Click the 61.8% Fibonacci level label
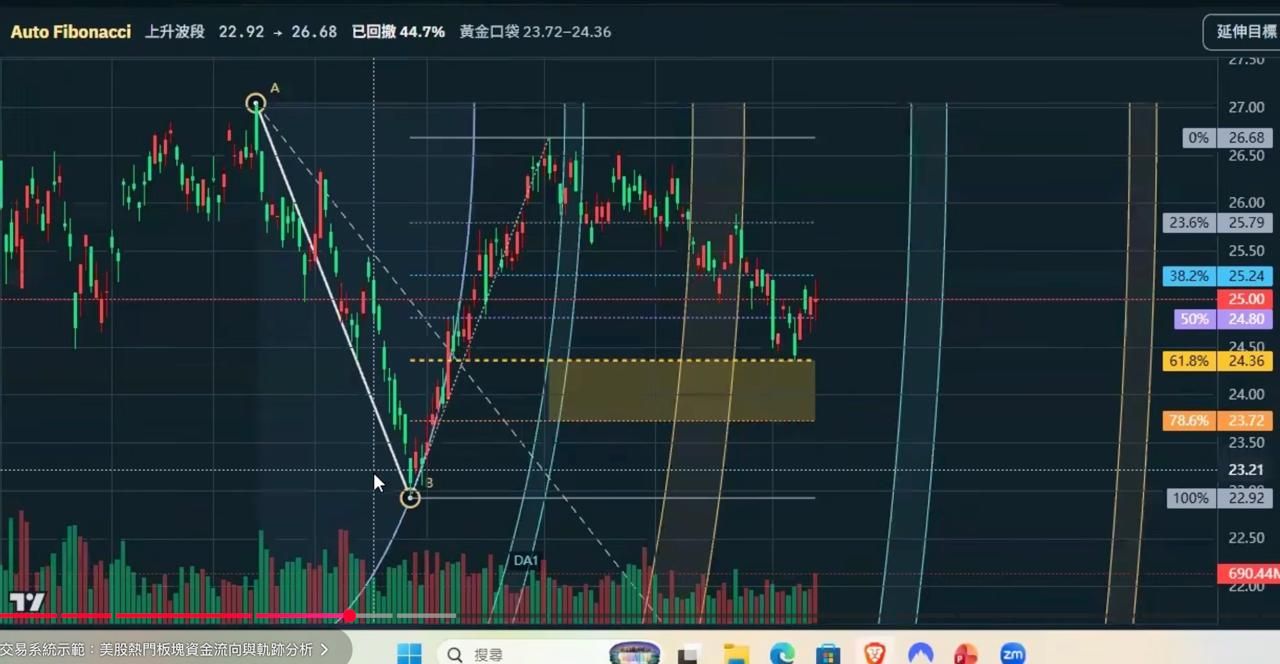The image size is (1280, 664). coord(1188,361)
